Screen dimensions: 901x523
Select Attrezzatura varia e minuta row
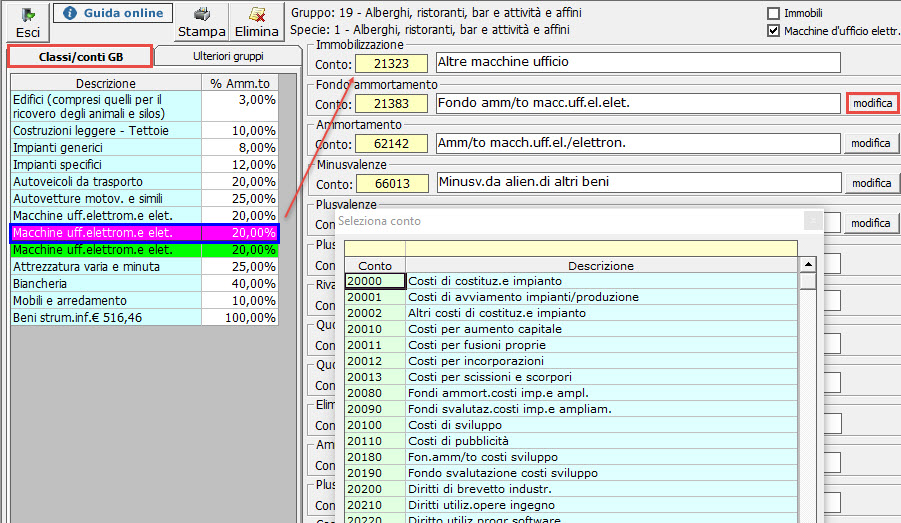144,267
